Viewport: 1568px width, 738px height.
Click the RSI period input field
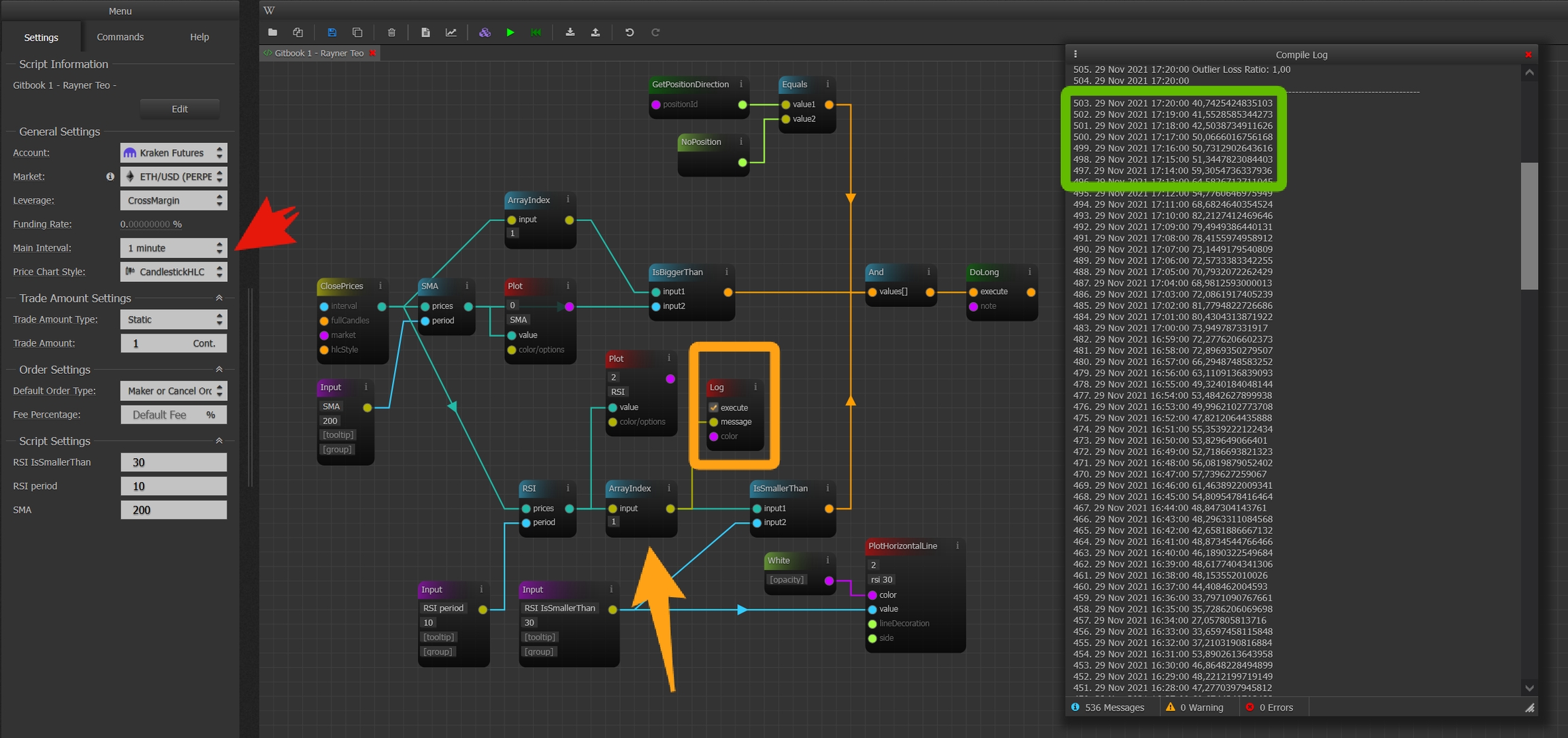(174, 486)
